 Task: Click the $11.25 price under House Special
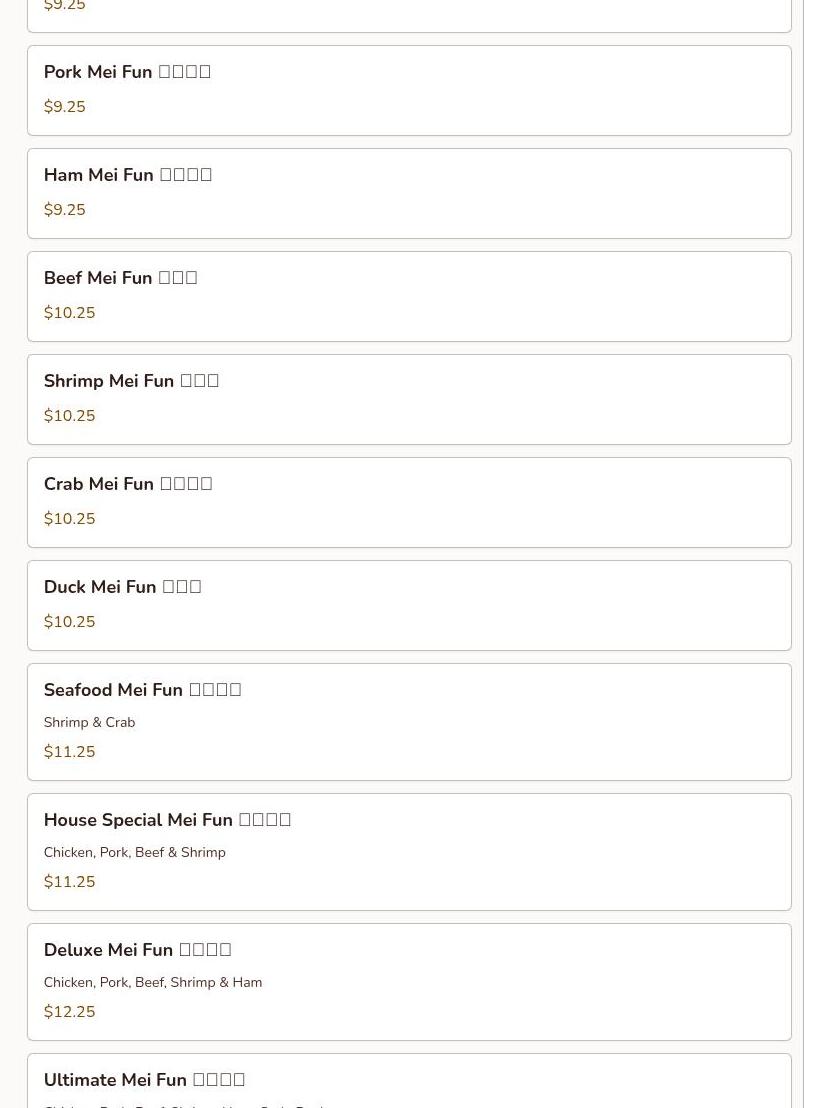[x=69, y=882]
